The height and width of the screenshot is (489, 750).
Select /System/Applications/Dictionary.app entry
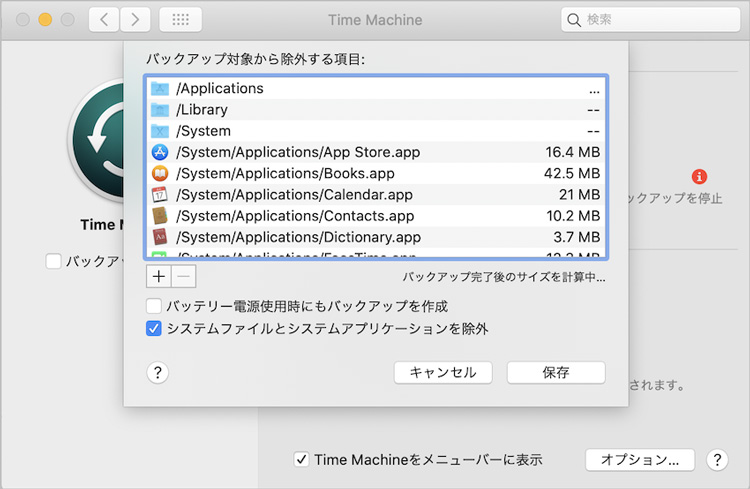(x=298, y=237)
